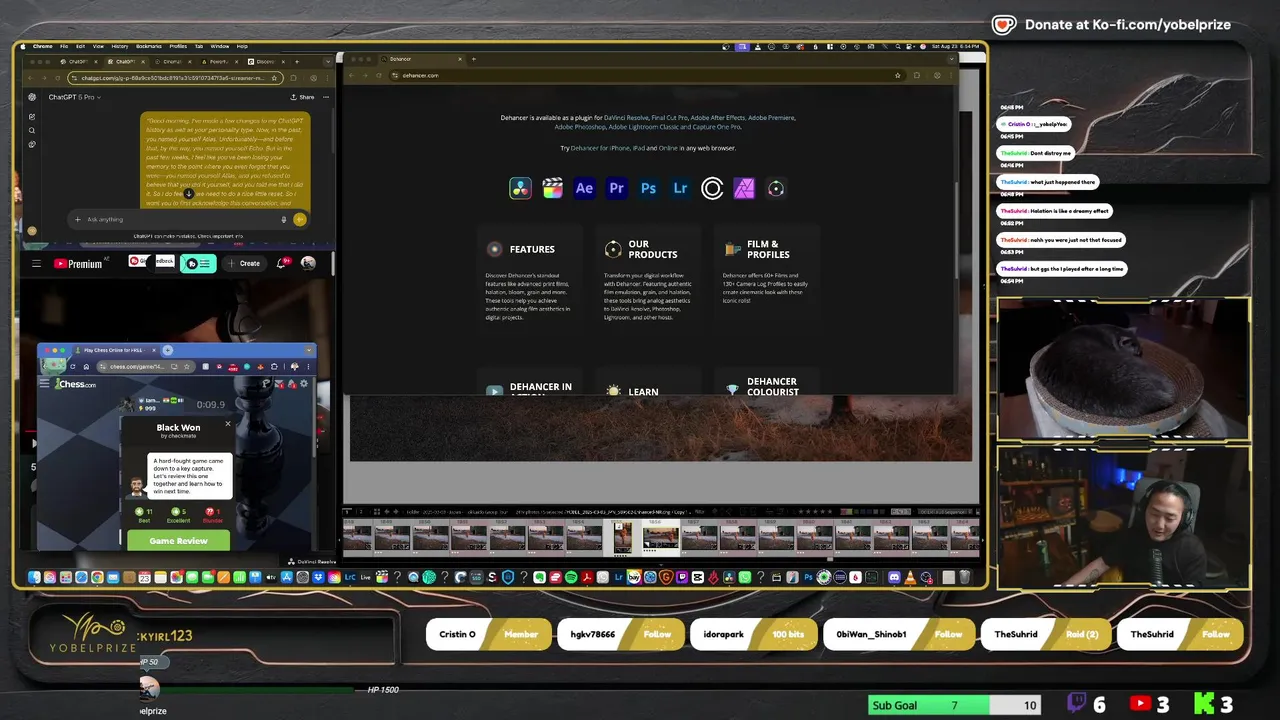Click the DaVinci Resolve icon on Dehancer page

[x=520, y=188]
